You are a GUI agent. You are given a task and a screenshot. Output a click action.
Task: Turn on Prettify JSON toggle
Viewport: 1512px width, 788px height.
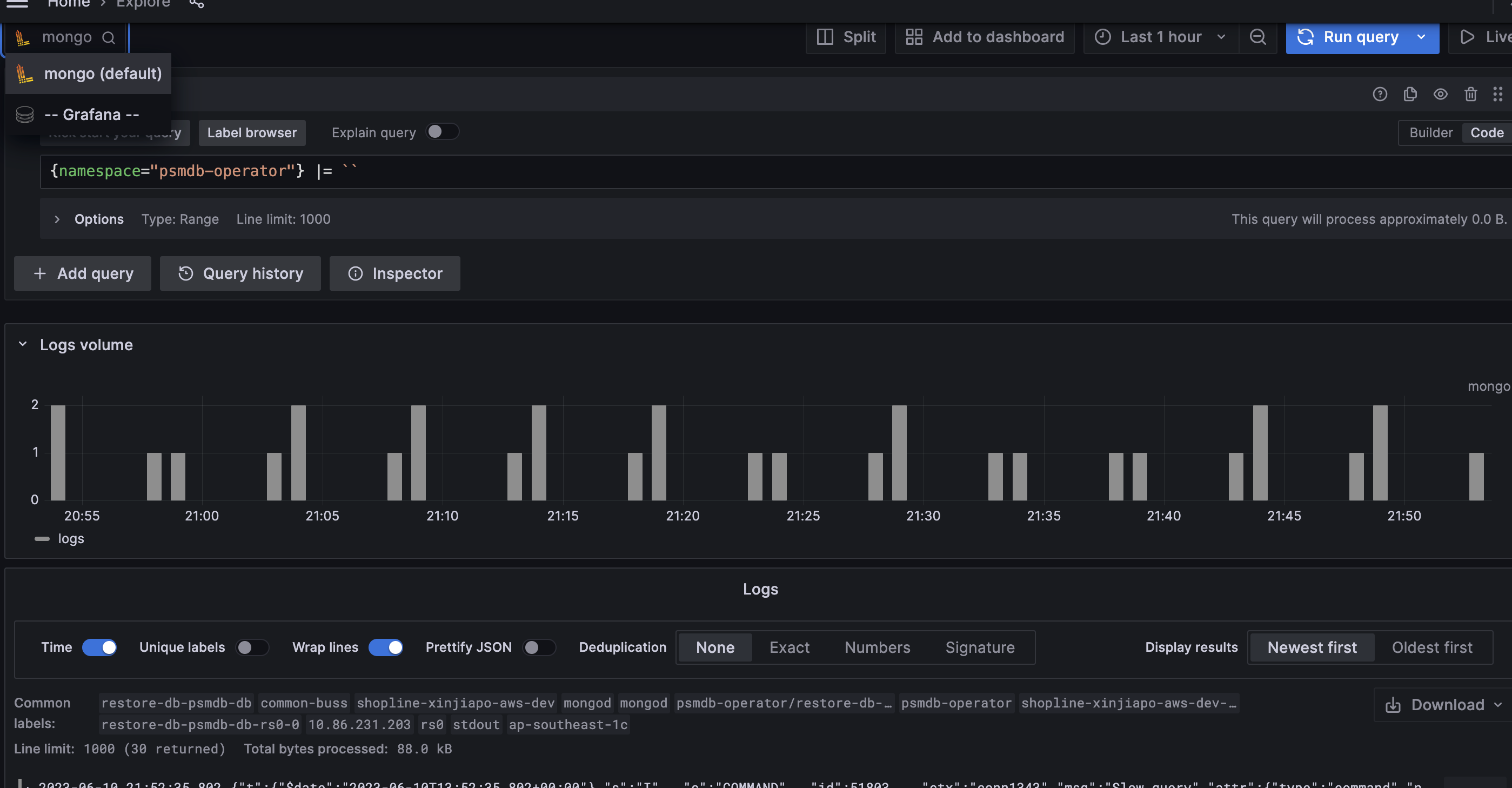(539, 647)
